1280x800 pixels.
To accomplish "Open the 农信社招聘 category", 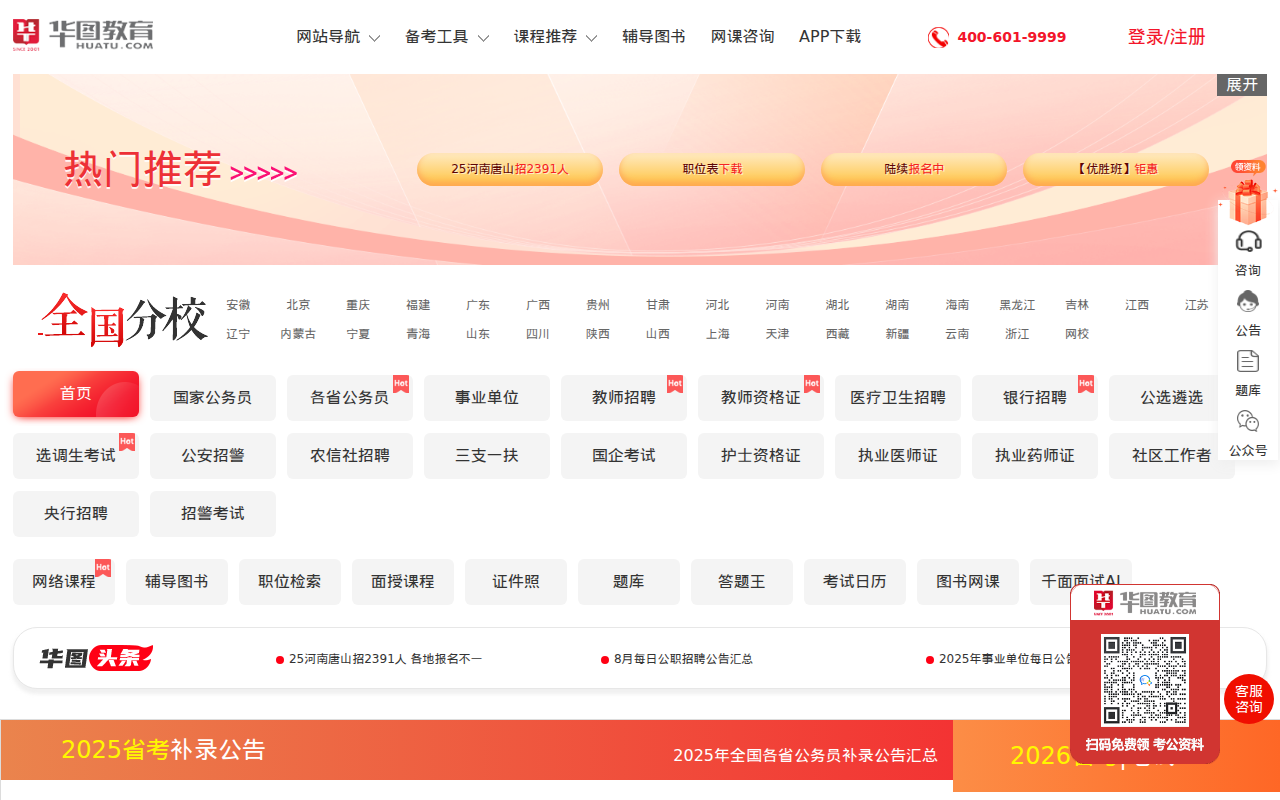I will click(x=350, y=456).
